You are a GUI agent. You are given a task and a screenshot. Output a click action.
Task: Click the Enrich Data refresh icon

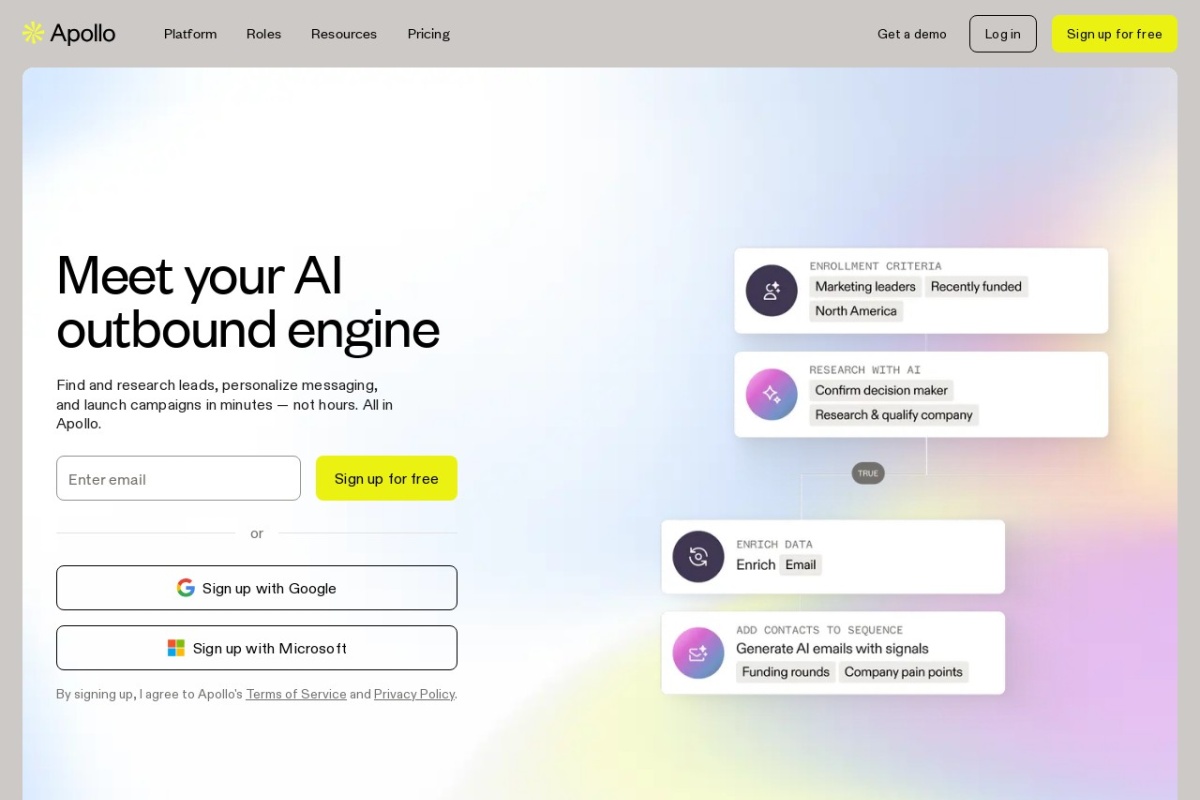point(698,556)
